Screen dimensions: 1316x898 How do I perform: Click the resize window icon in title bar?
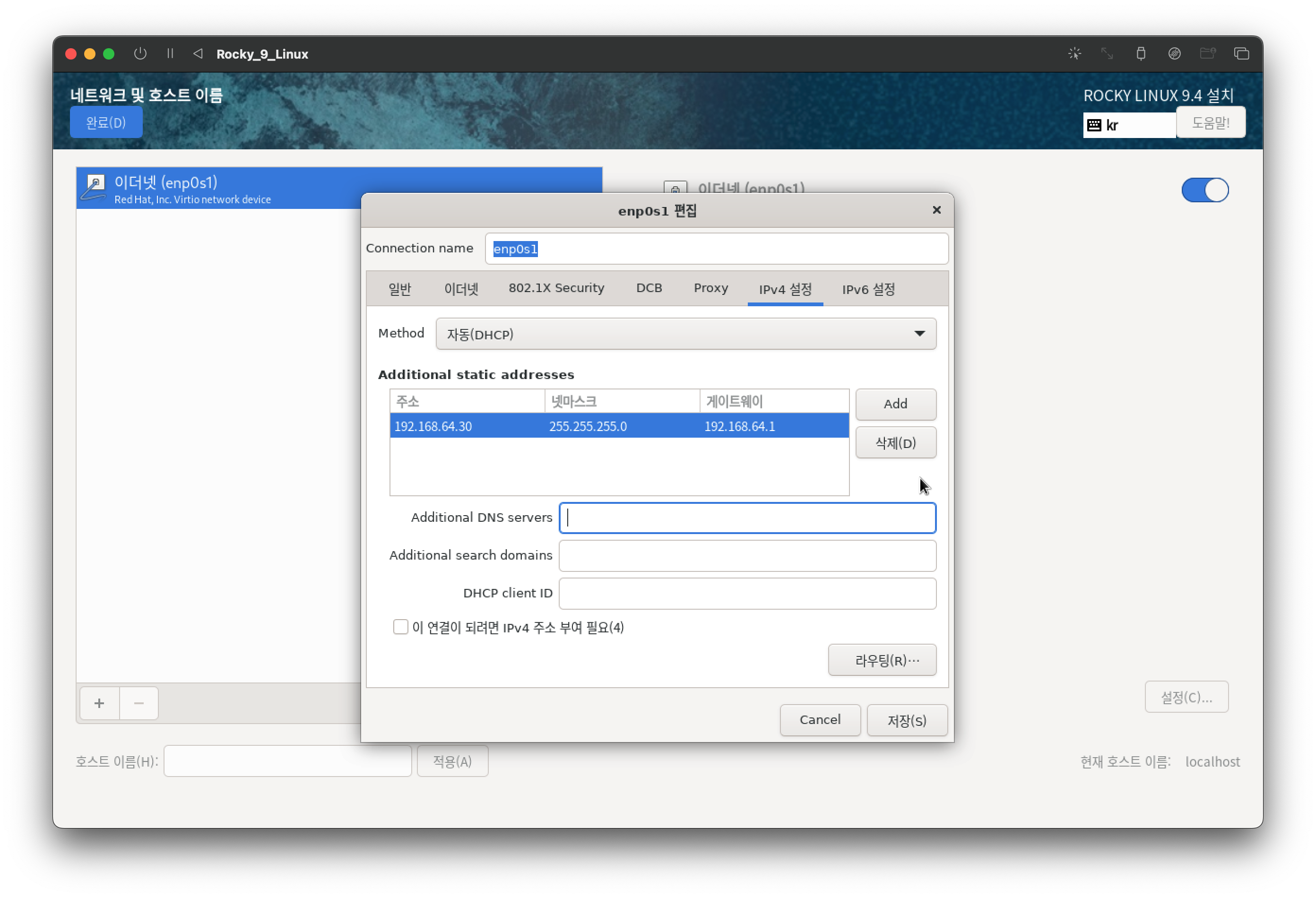click(1107, 54)
